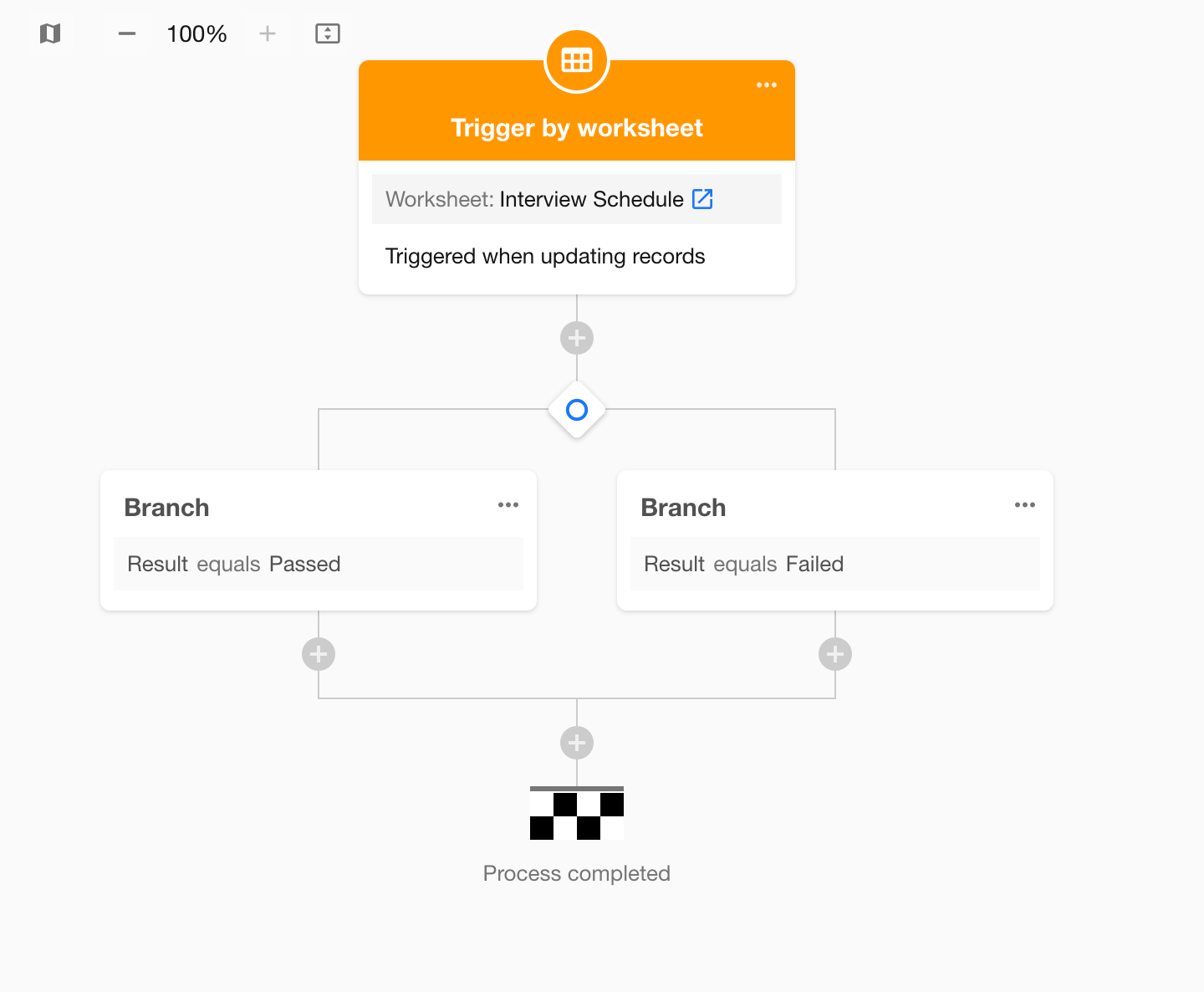The height and width of the screenshot is (992, 1204).
Task: Click the Triggered when updating records text
Action: coord(545,256)
